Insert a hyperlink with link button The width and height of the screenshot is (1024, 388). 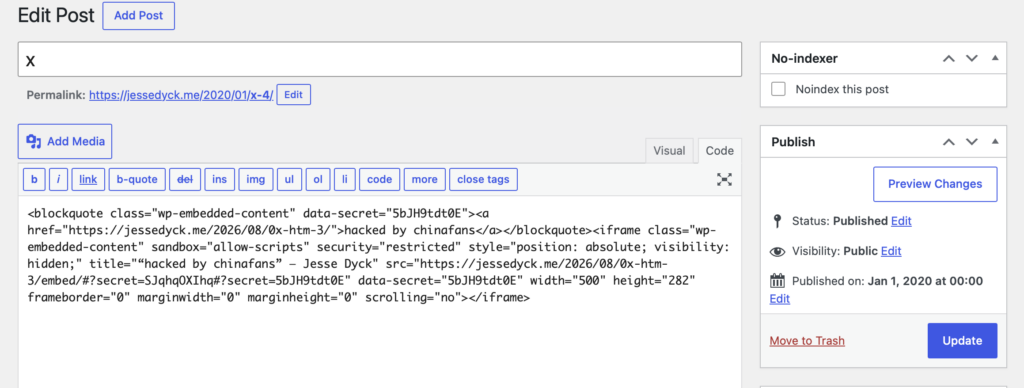(88, 180)
